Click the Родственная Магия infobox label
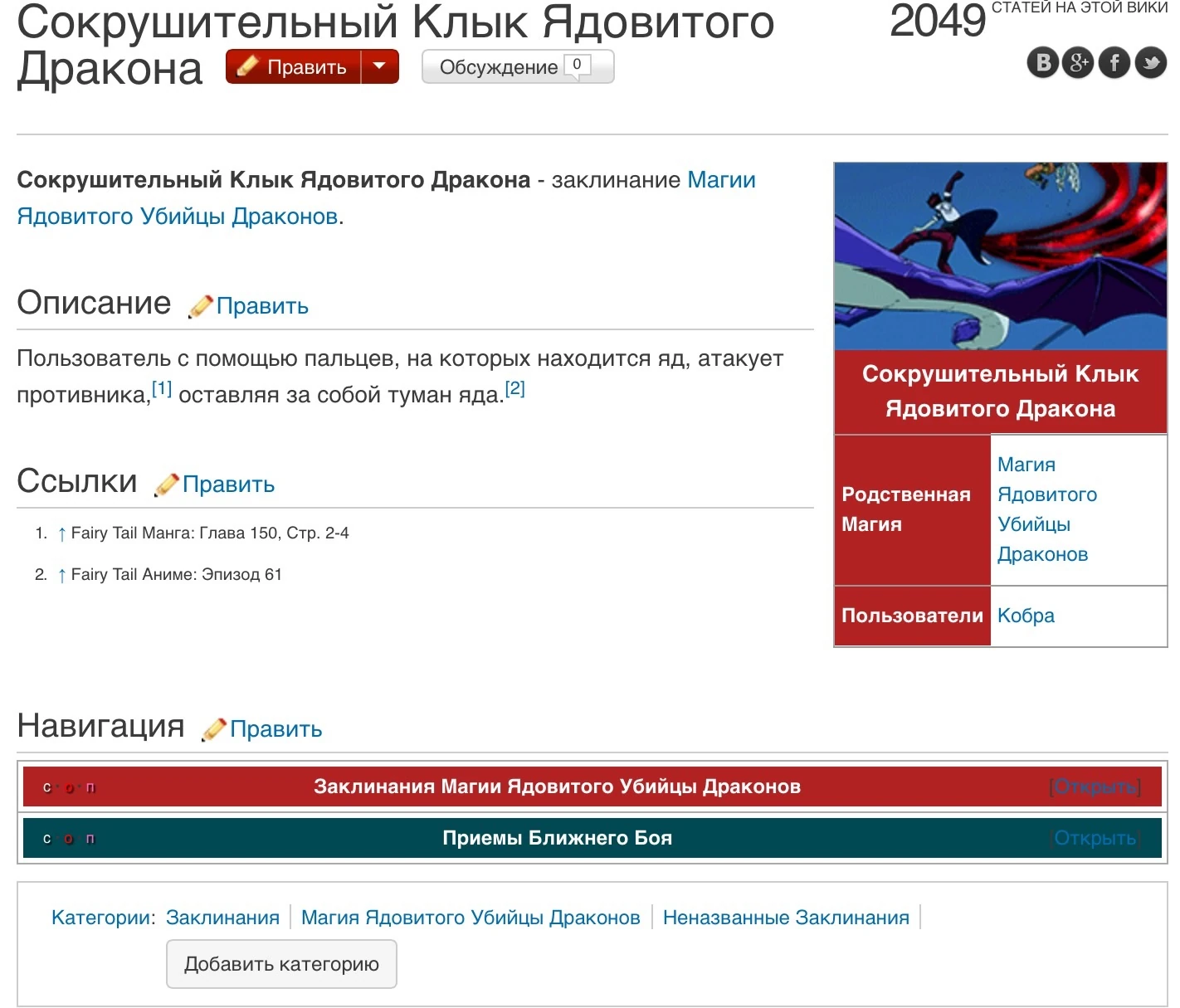This screenshot has width=1180, height=1008. [906, 509]
